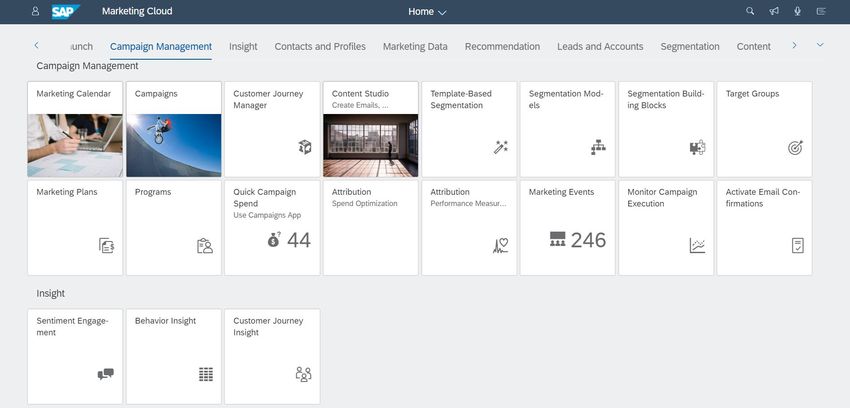This screenshot has width=850, height=408.
Task: Click Segmentation Models hierarchy icon
Action: click(598, 147)
